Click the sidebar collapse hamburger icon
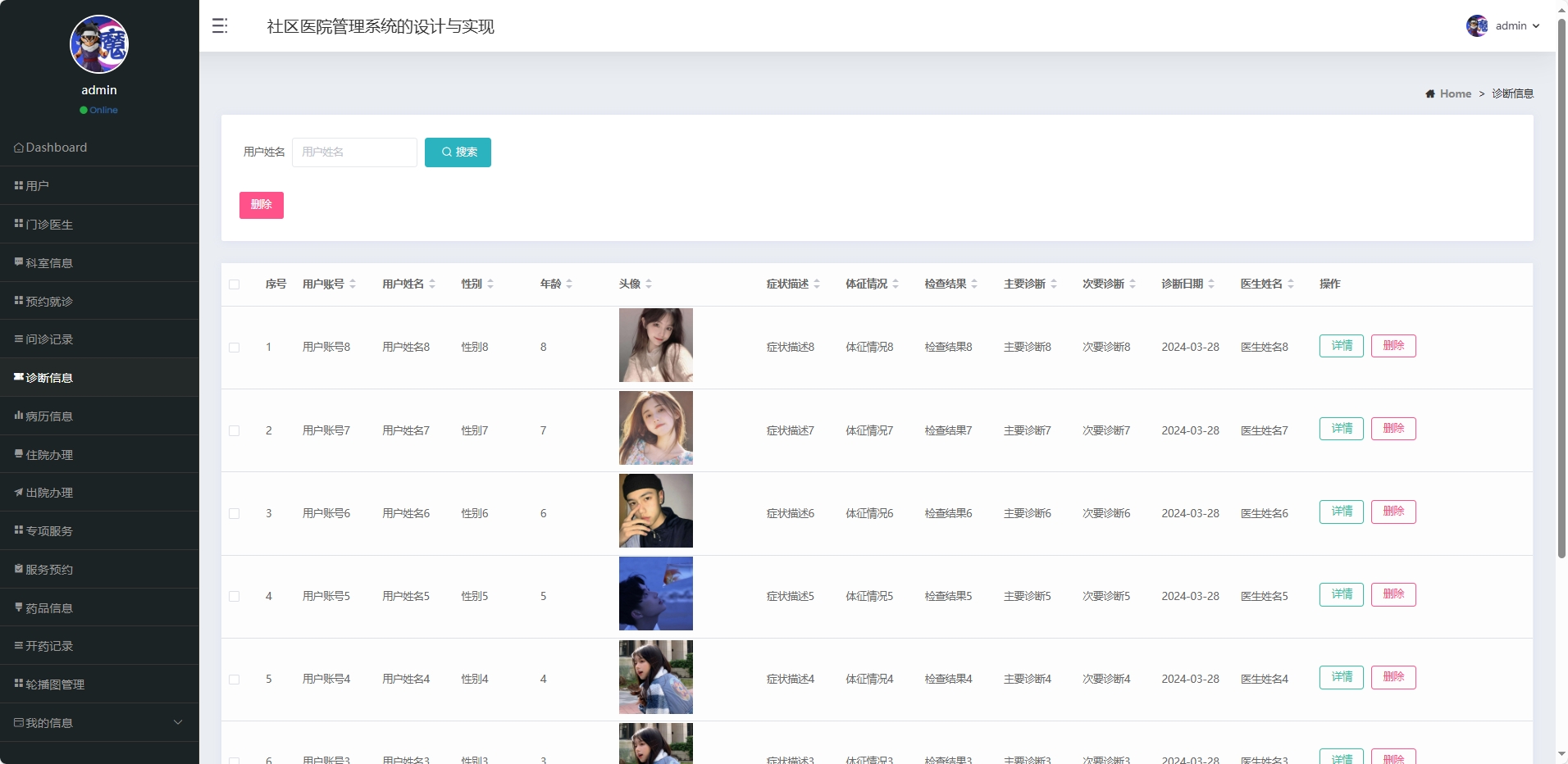The height and width of the screenshot is (764, 1568). tap(219, 26)
